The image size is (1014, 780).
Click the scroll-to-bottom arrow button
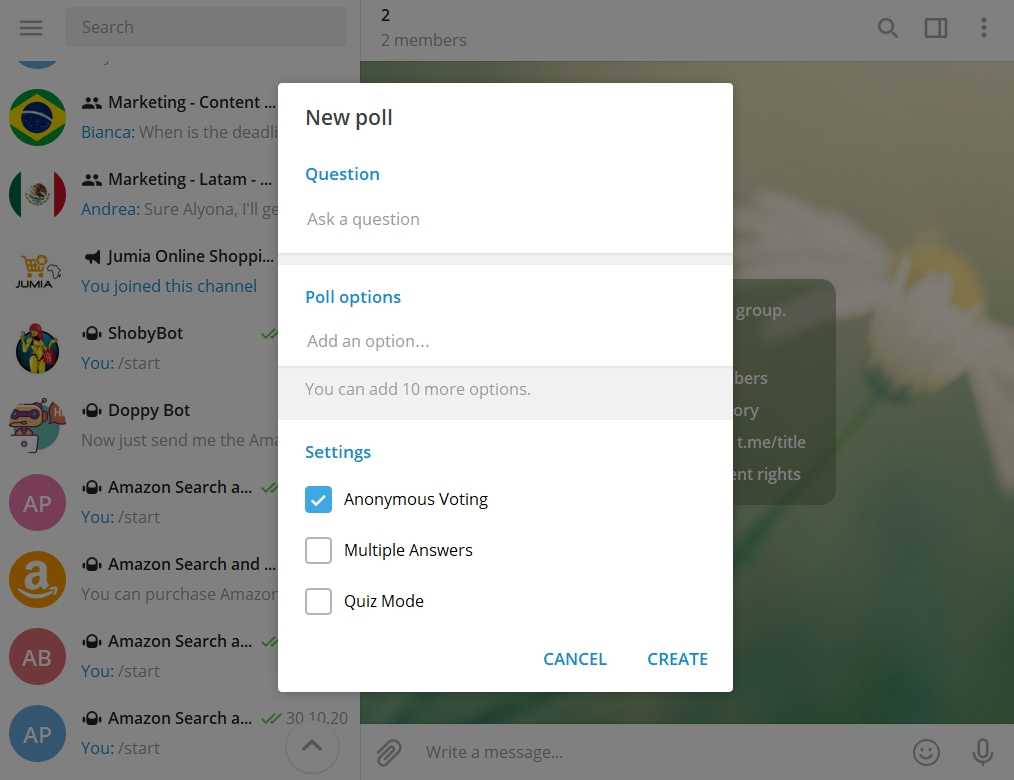[x=312, y=746]
